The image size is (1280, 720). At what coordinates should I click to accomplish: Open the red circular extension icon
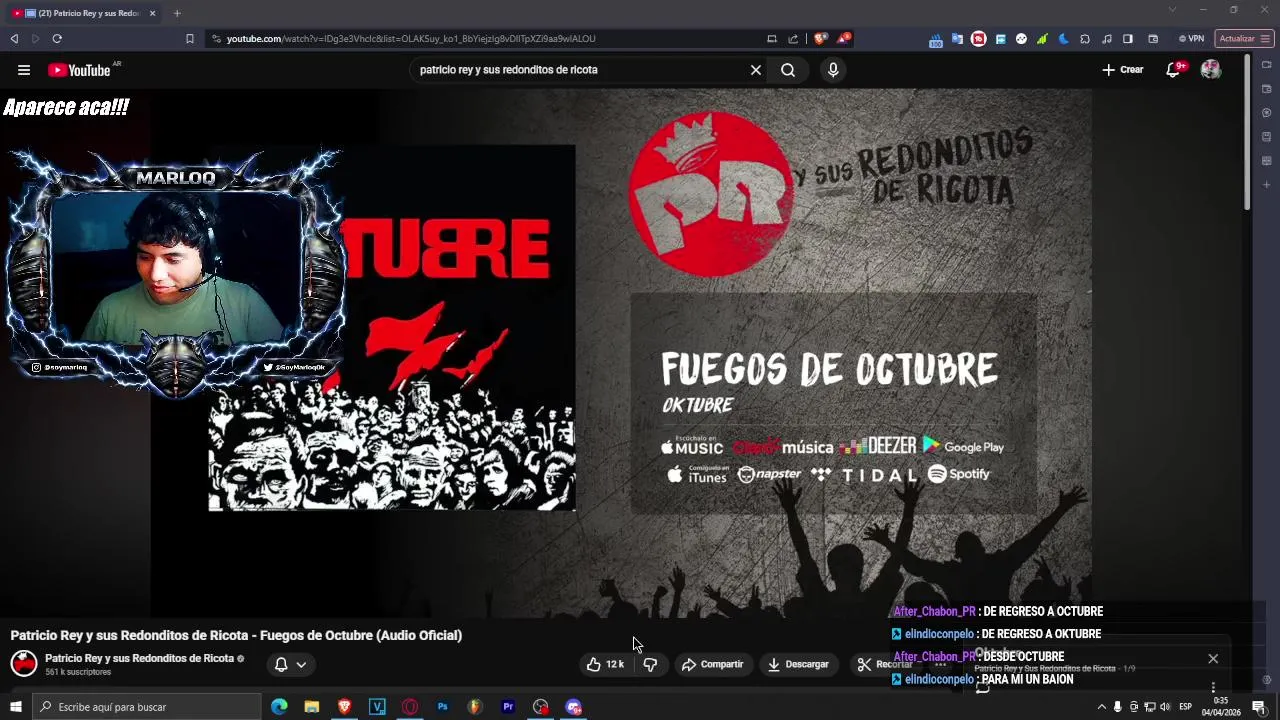978,39
